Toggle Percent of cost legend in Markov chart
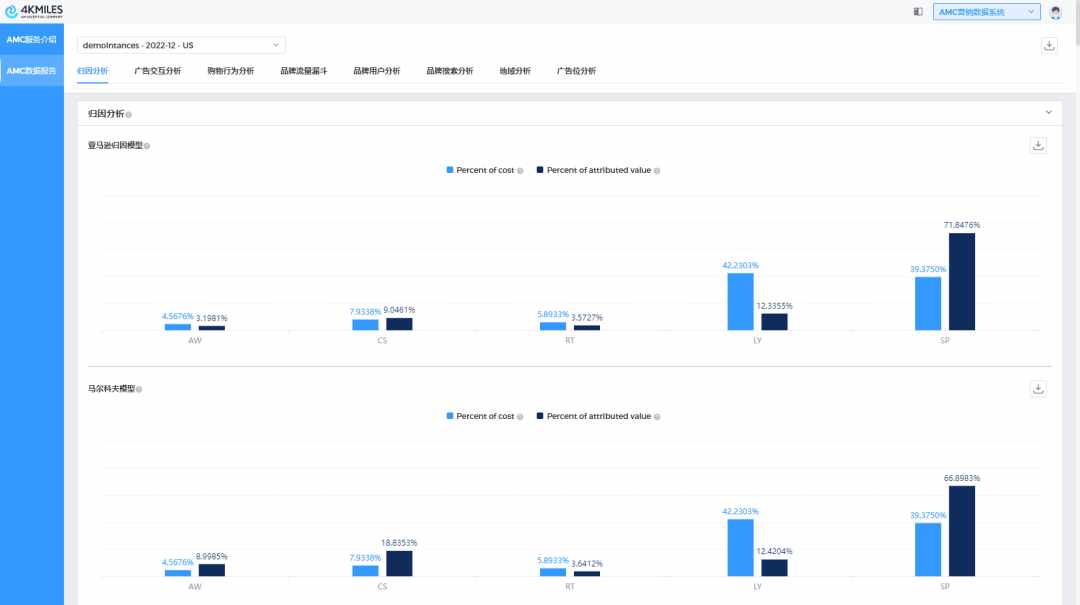 pos(480,416)
